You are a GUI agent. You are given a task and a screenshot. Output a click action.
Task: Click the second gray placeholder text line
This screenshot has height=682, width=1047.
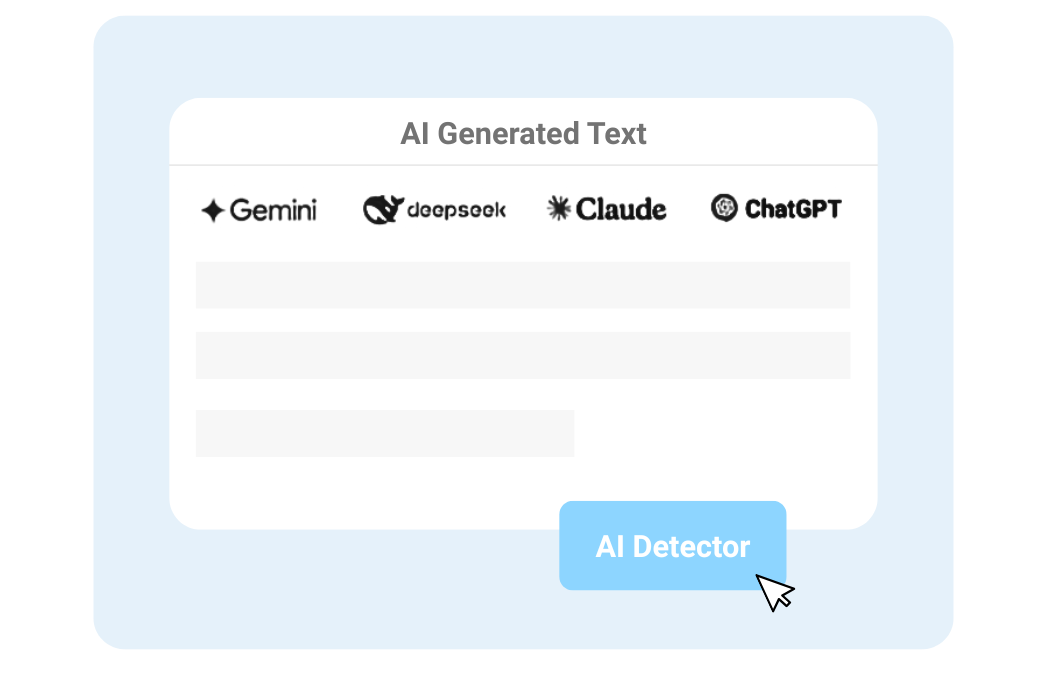tap(522, 355)
